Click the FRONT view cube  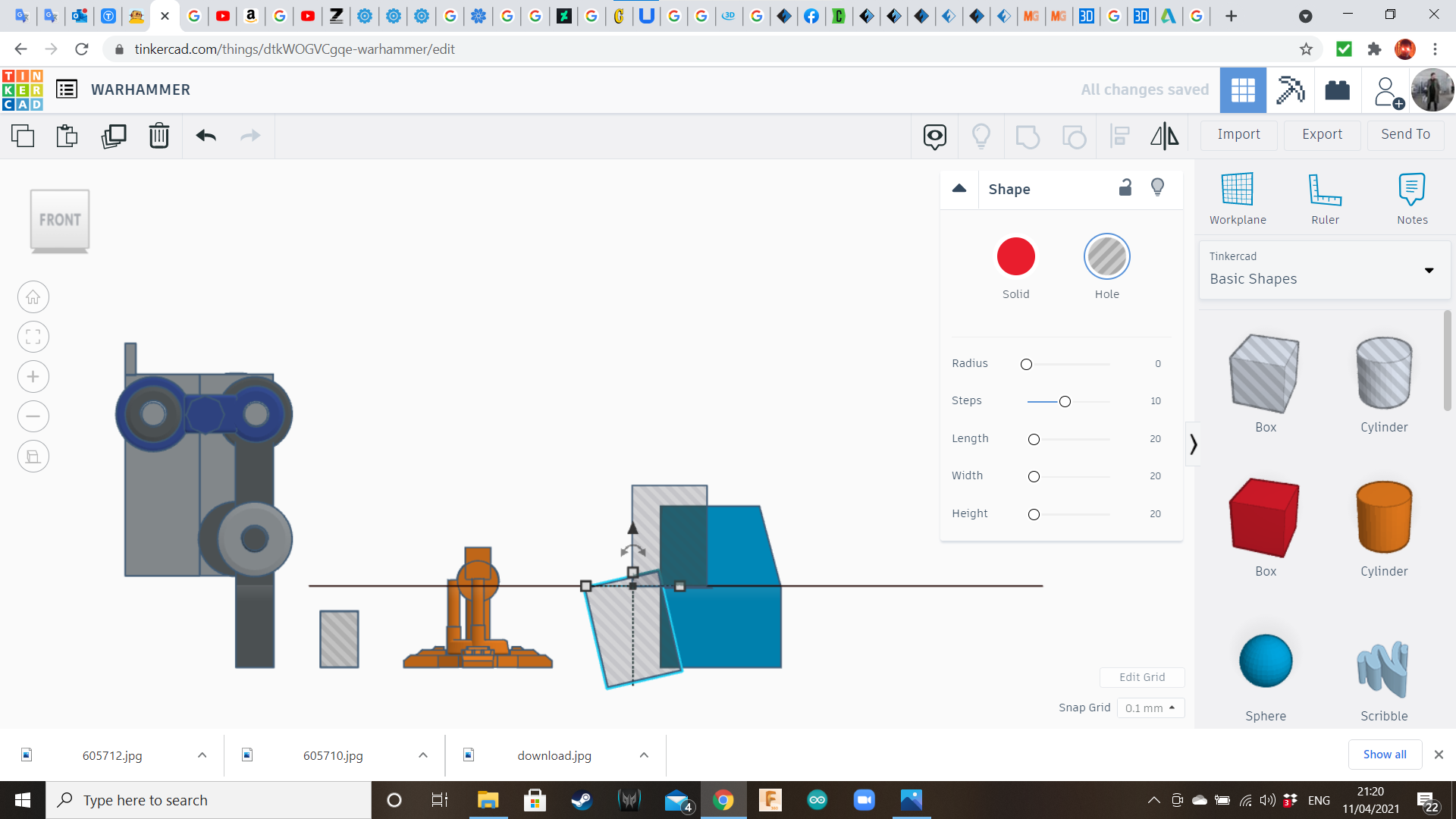click(x=60, y=220)
